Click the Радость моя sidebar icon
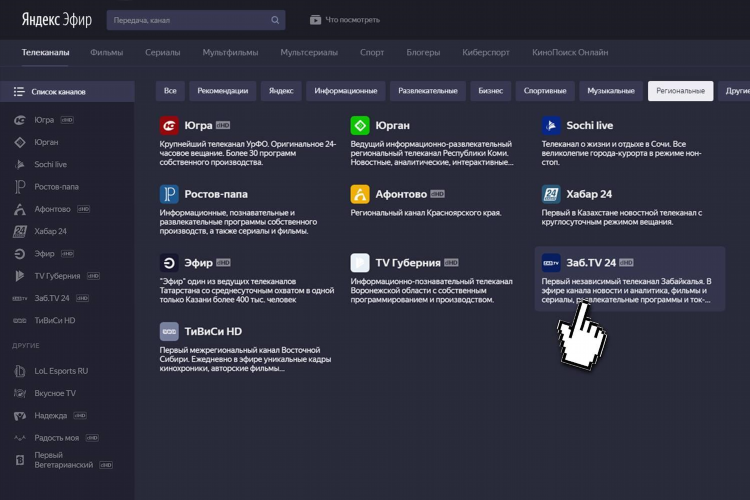The image size is (750, 500). point(20,438)
